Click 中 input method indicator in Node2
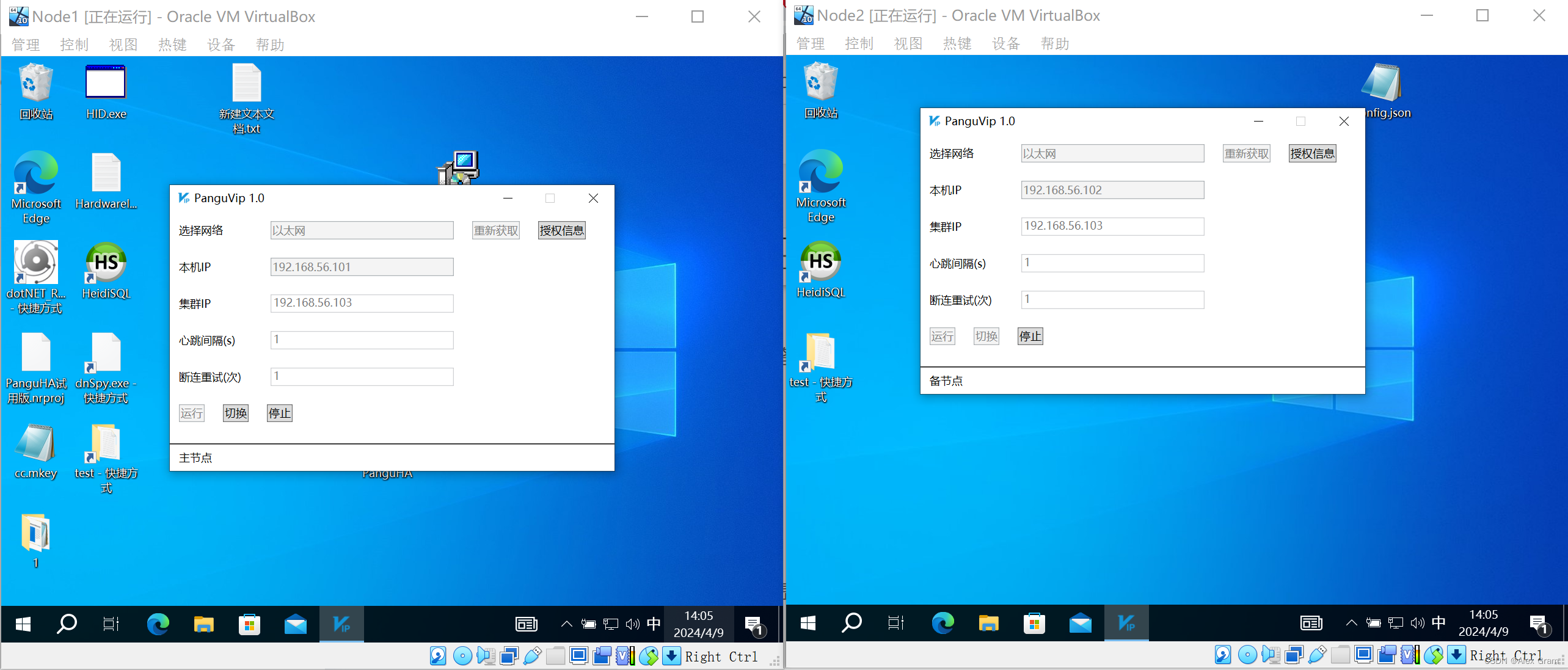Screen dimensions: 1568x670 pyautogui.click(x=1439, y=622)
